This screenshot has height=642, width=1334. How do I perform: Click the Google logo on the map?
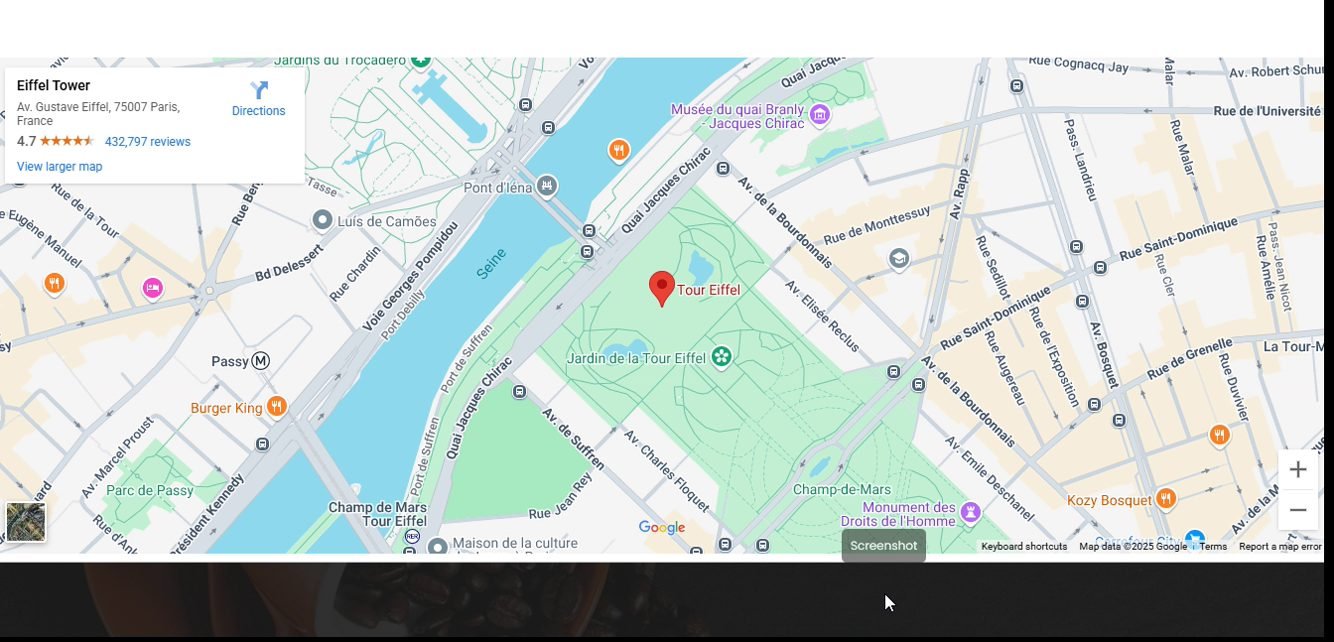point(662,527)
